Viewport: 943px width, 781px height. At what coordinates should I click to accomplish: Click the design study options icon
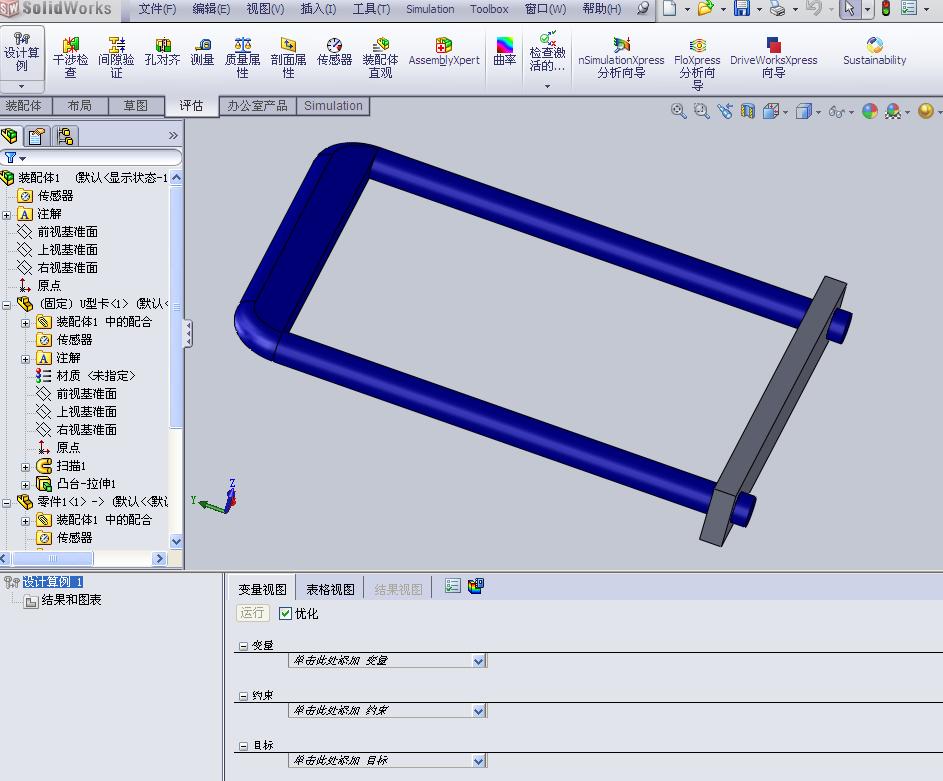point(453,586)
